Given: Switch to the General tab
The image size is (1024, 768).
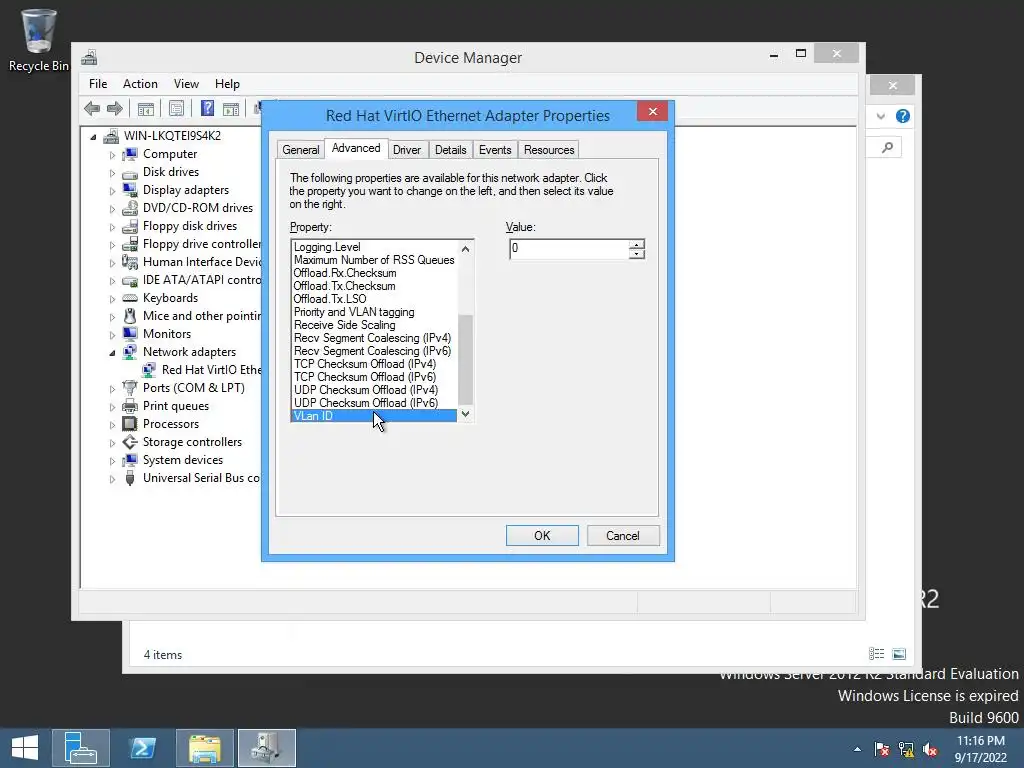Looking at the screenshot, I should click(x=300, y=150).
